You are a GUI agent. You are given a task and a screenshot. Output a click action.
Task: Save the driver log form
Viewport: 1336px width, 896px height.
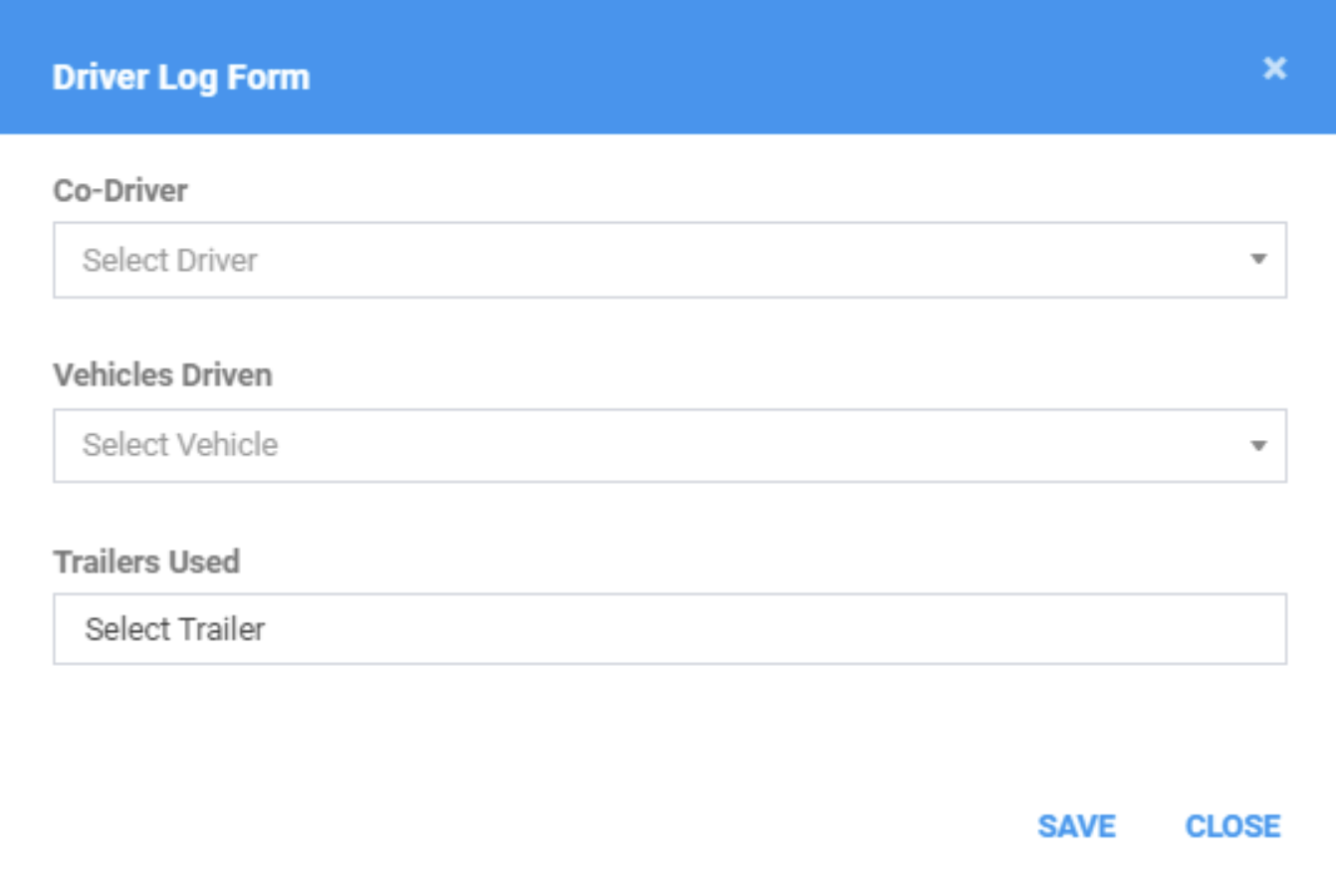tap(1076, 826)
